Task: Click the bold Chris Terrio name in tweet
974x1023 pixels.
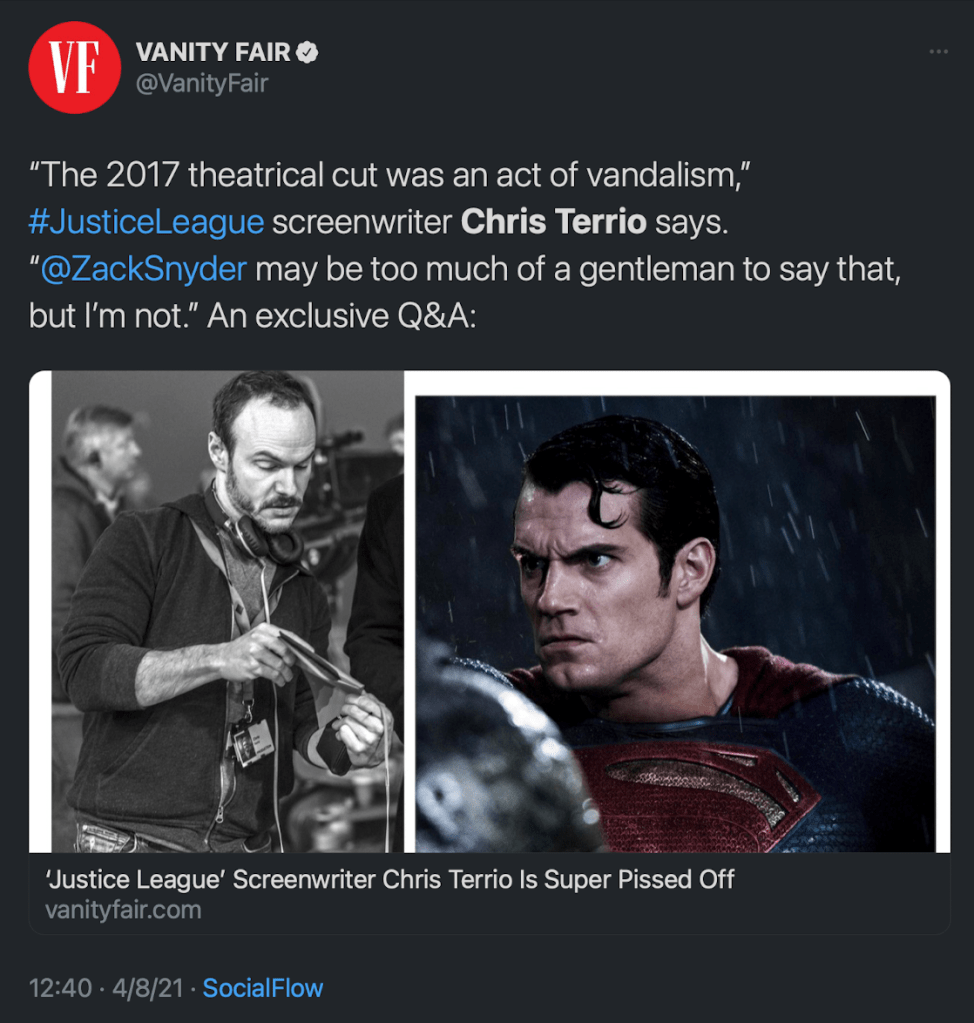Action: [x=553, y=221]
